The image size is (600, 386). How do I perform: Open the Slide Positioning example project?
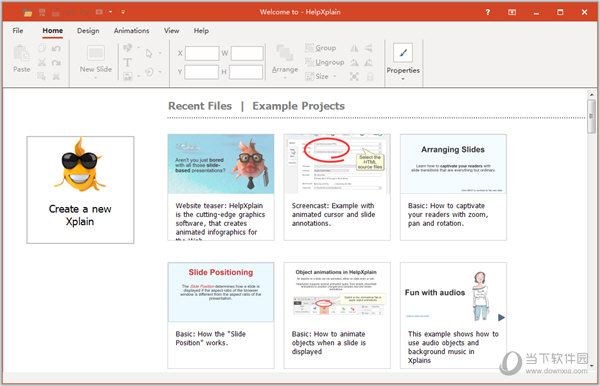(221, 316)
